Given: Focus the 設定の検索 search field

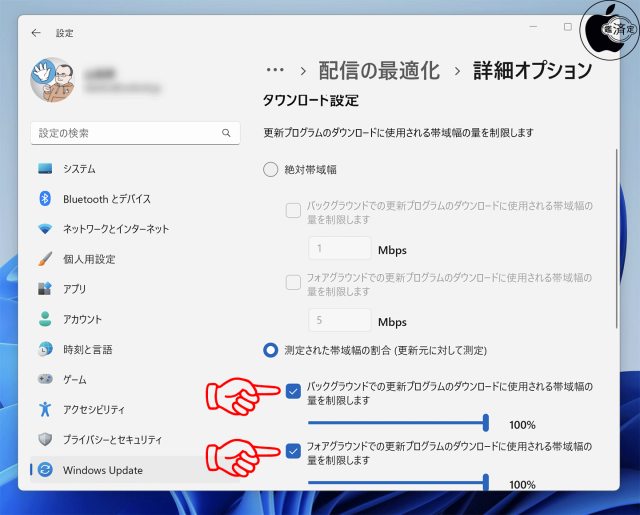Looking at the screenshot, I should 135,133.
